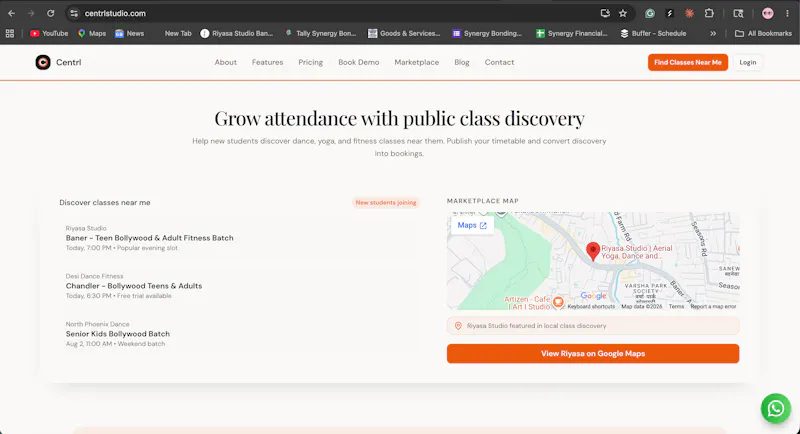Open the map Terms link

[x=676, y=307]
